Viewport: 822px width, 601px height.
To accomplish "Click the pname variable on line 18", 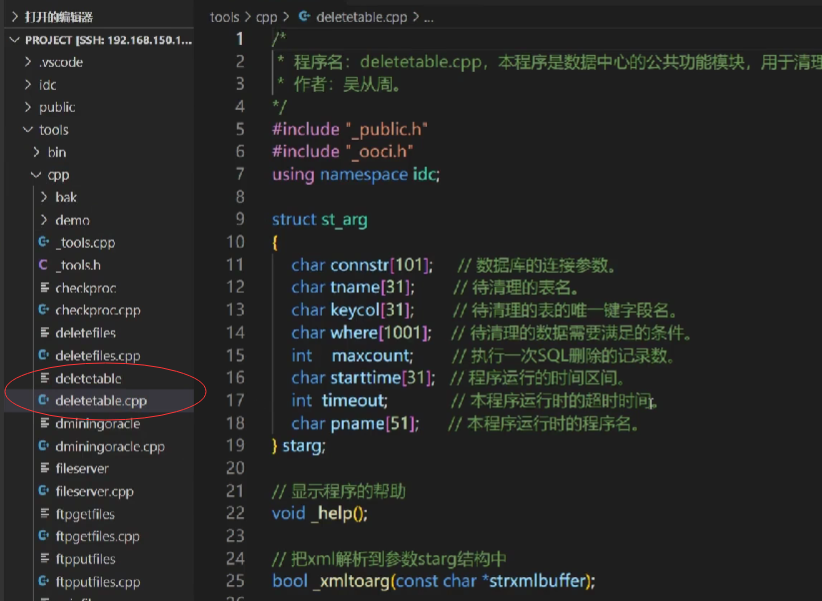I will coord(358,423).
